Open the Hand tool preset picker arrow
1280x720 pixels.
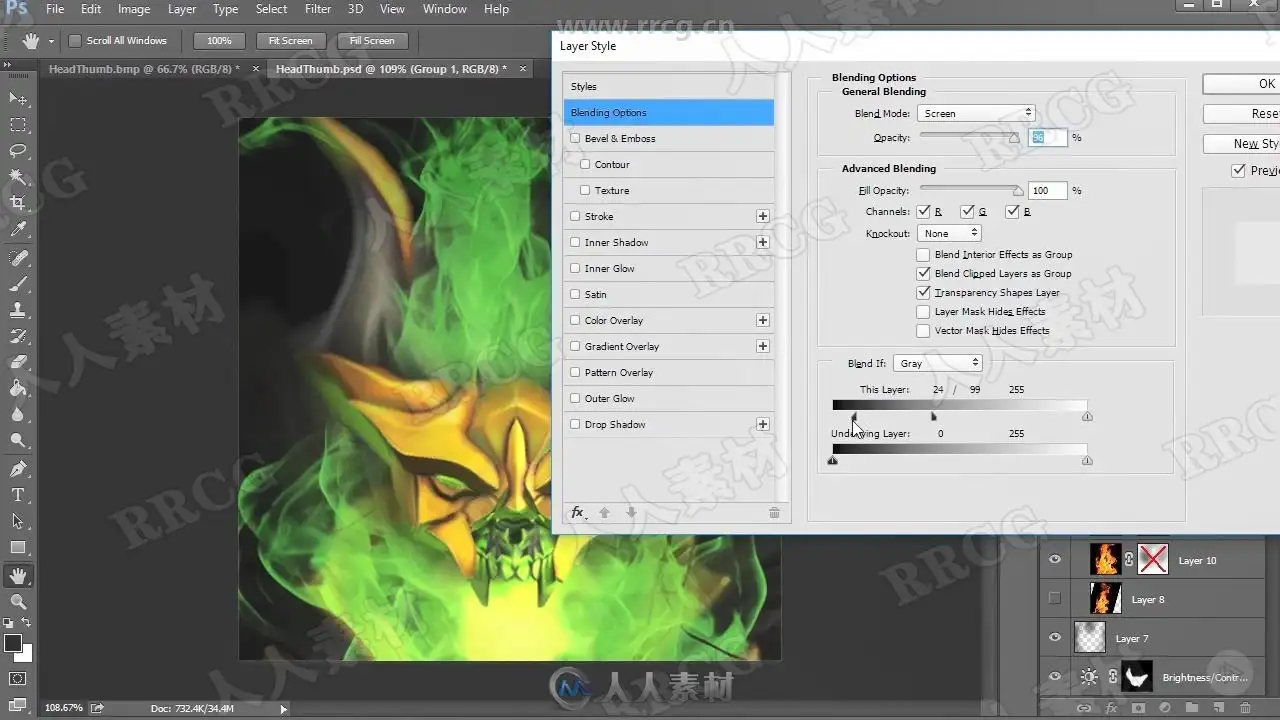coord(51,42)
